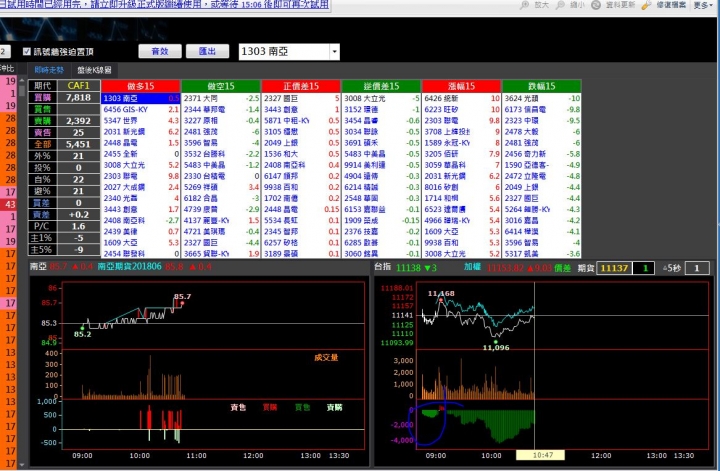The image size is (720, 471).
Task: Select 3008 大立光 in 做多15 list
Action: tap(141, 165)
